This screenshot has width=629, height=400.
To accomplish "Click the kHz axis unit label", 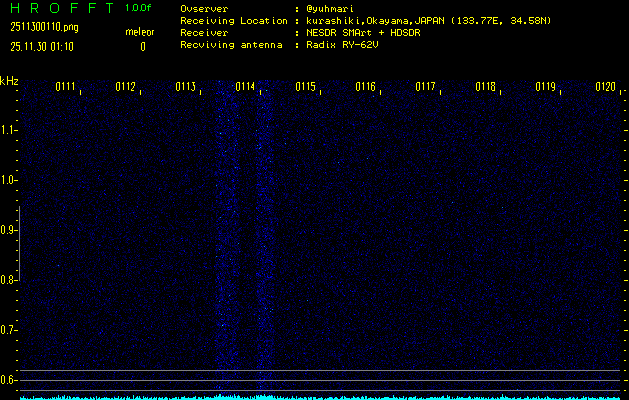I will click(x=9, y=81).
